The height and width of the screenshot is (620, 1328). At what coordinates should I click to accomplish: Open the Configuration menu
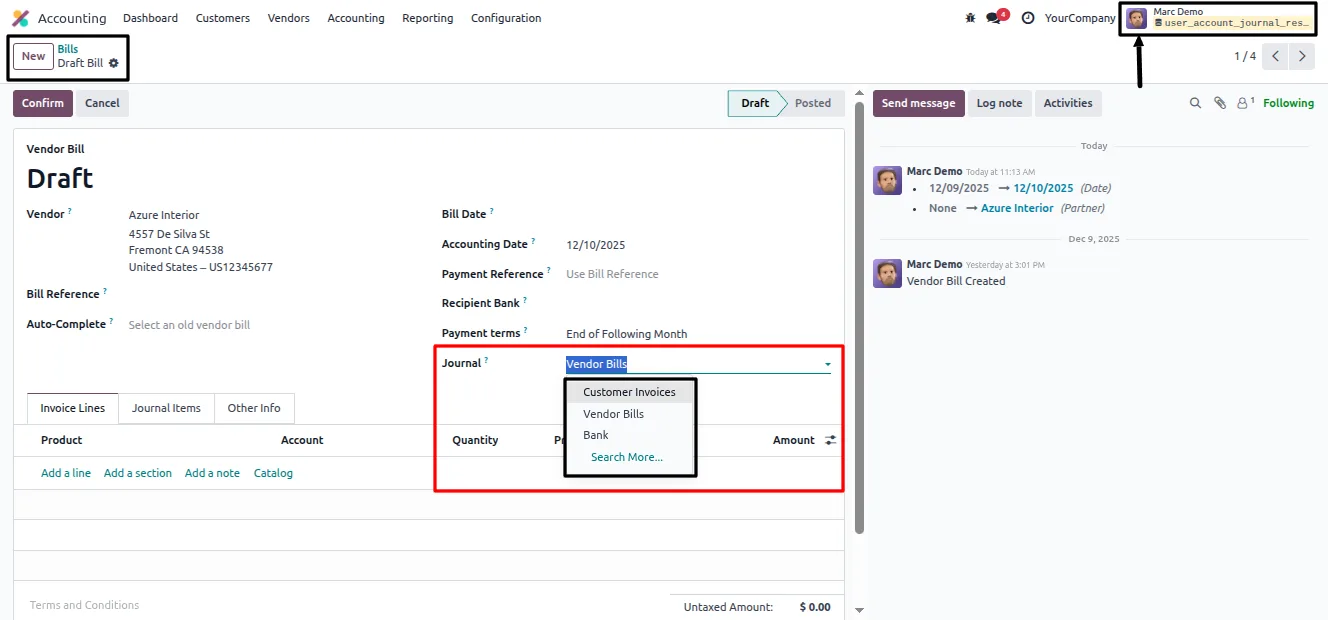pos(506,18)
